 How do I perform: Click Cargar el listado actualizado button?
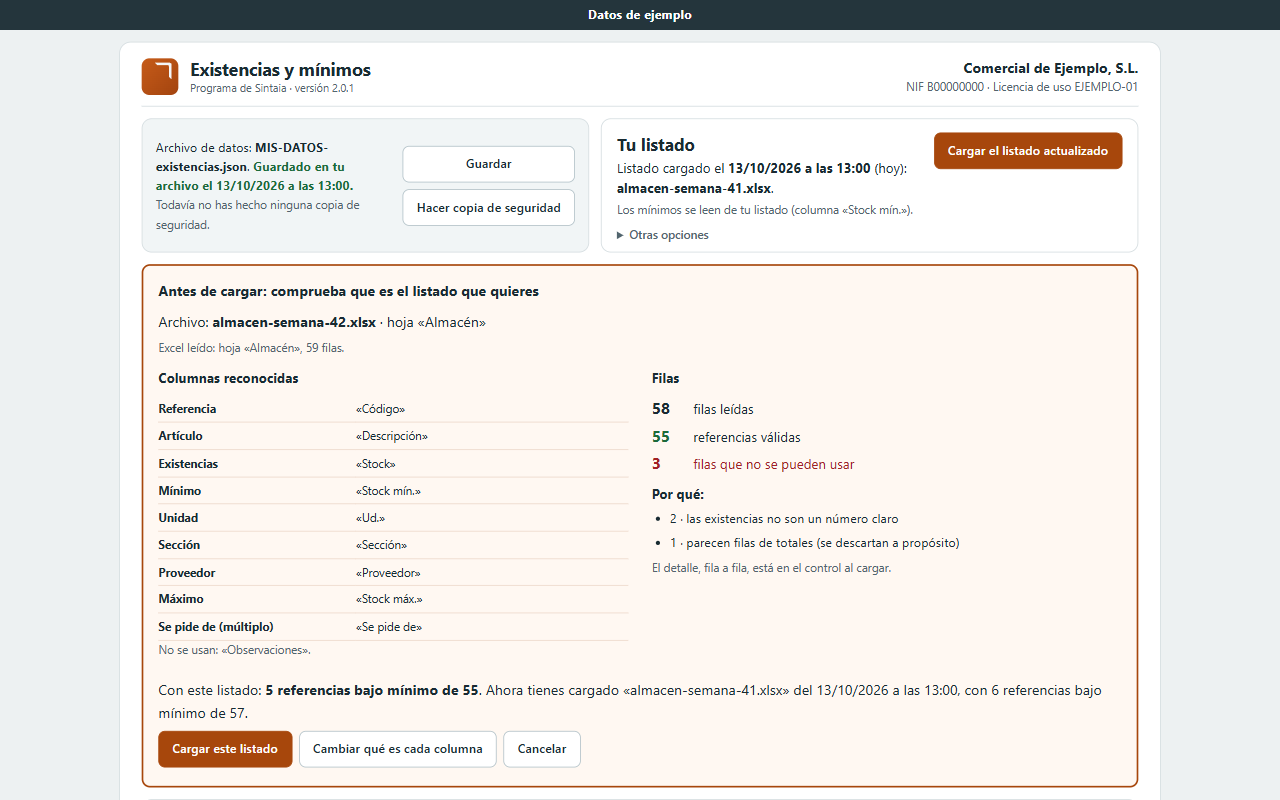[1028, 151]
